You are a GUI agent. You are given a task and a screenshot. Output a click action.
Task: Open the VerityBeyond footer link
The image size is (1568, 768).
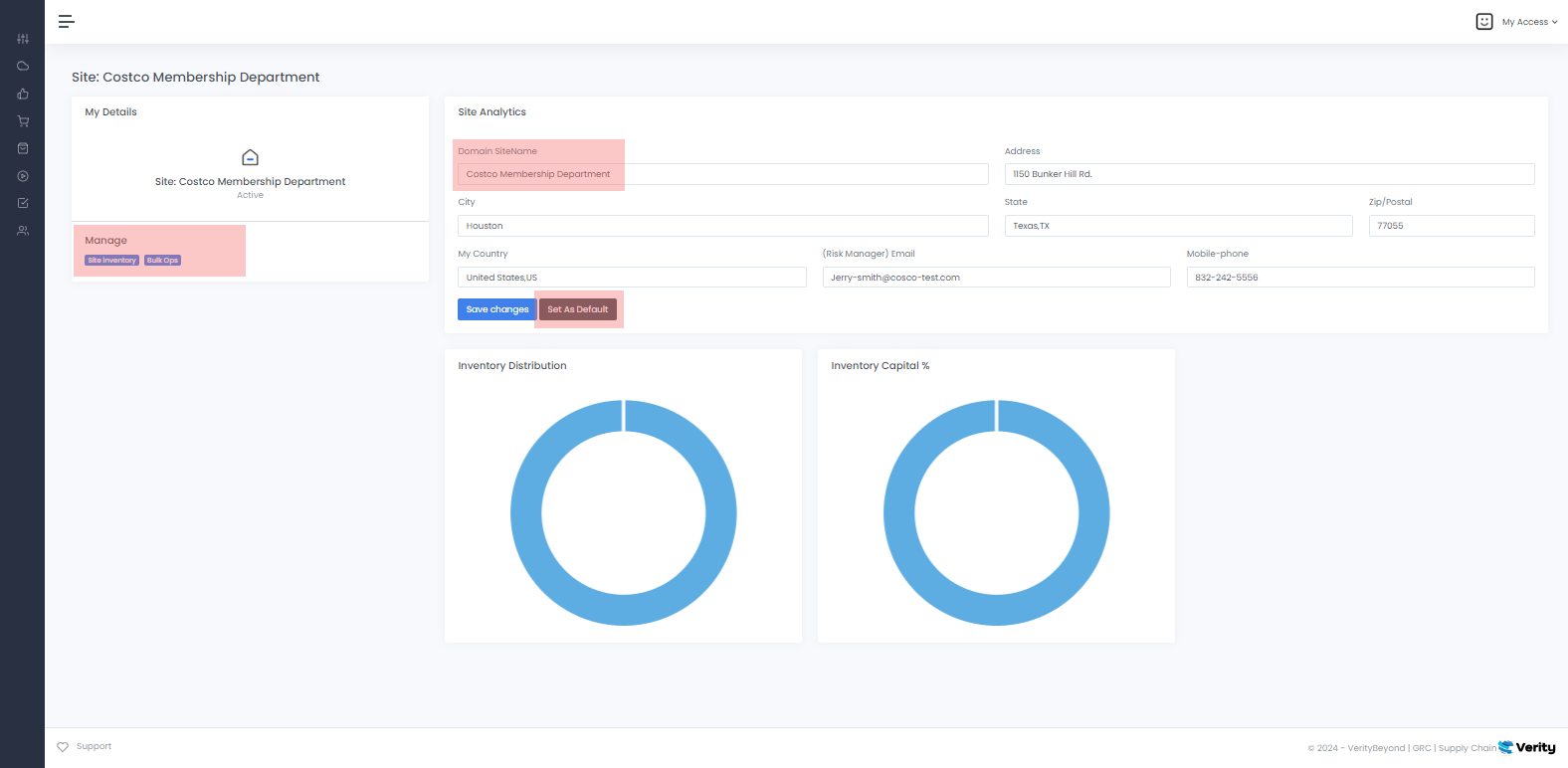click(1376, 748)
